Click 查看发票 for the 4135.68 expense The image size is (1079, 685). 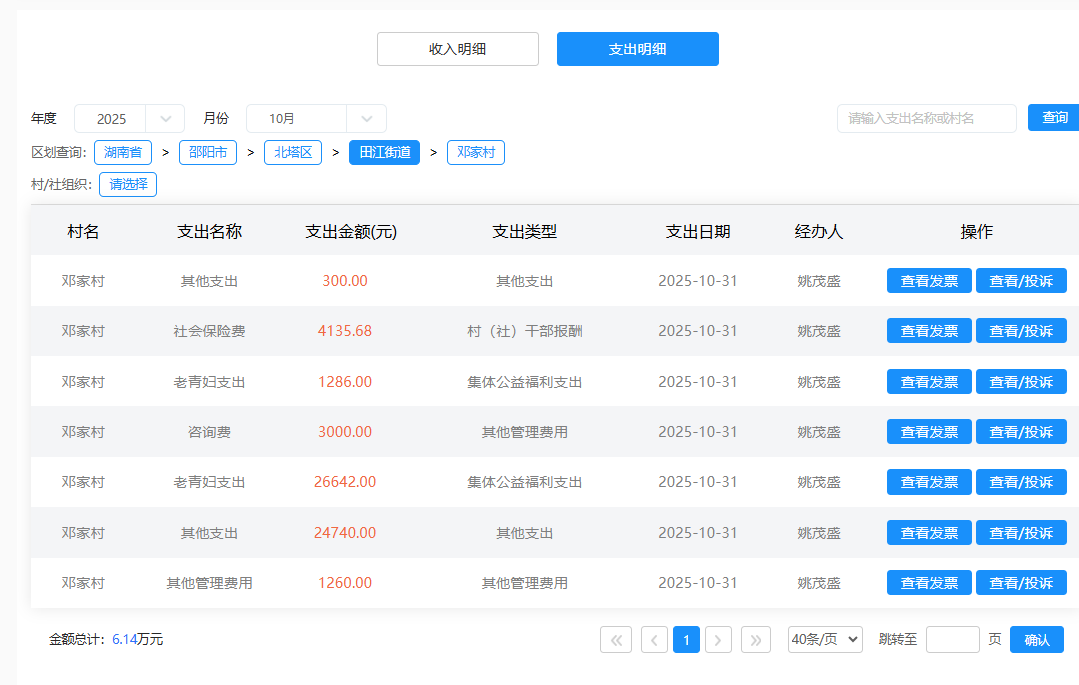[929, 331]
